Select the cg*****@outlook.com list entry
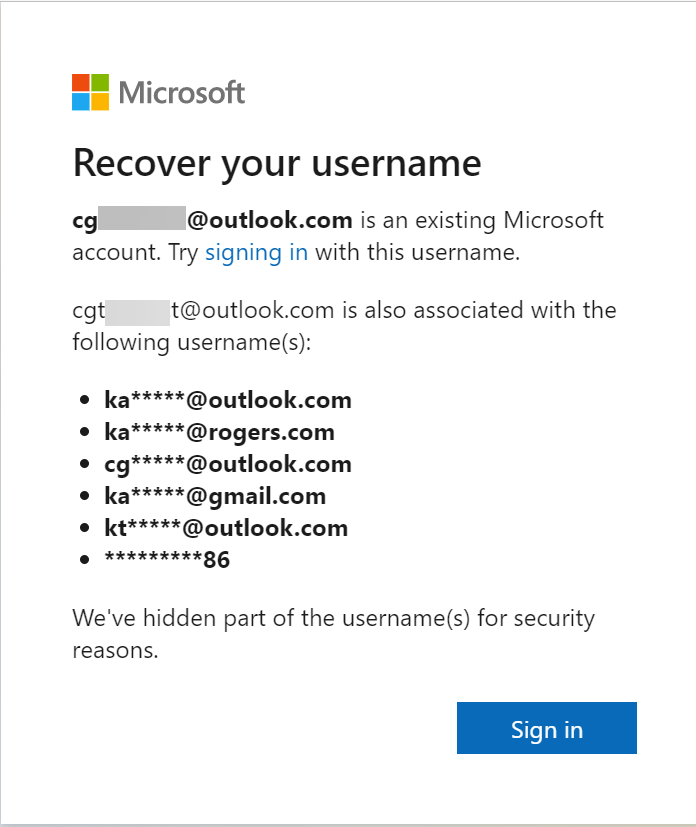Screen dimensions: 696x827 pyautogui.click(x=228, y=464)
